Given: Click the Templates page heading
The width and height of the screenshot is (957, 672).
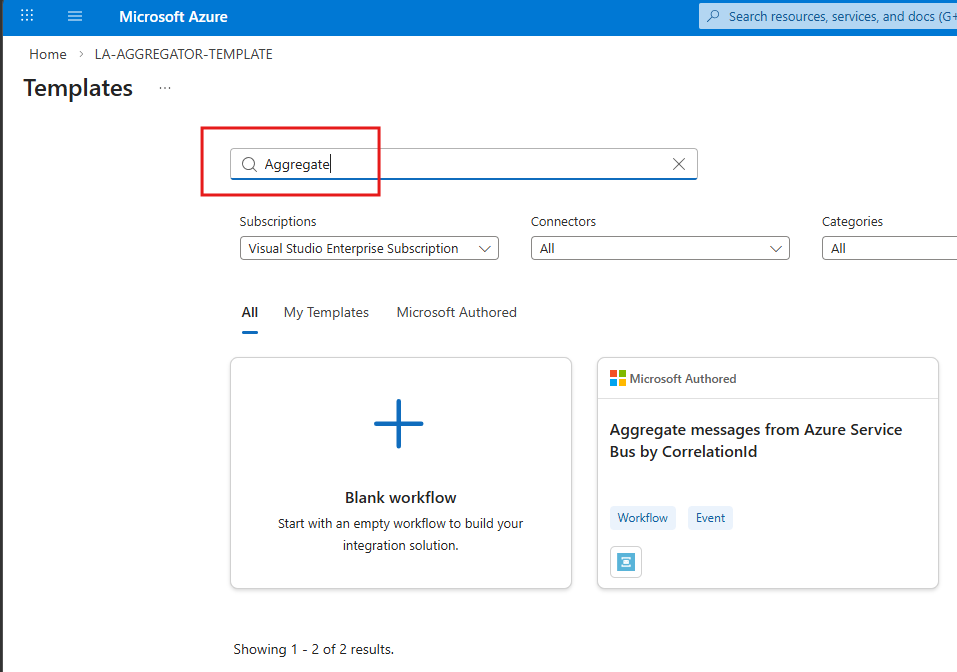Looking at the screenshot, I should [78, 88].
